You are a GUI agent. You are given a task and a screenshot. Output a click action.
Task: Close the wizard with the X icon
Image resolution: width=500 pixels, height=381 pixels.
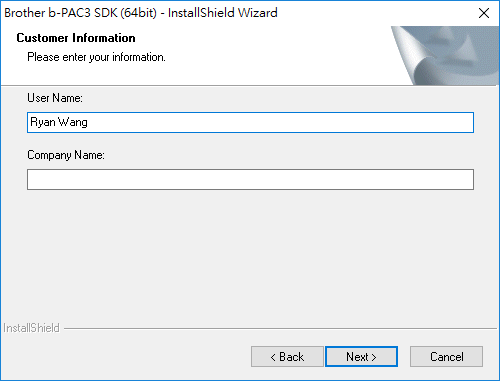484,13
